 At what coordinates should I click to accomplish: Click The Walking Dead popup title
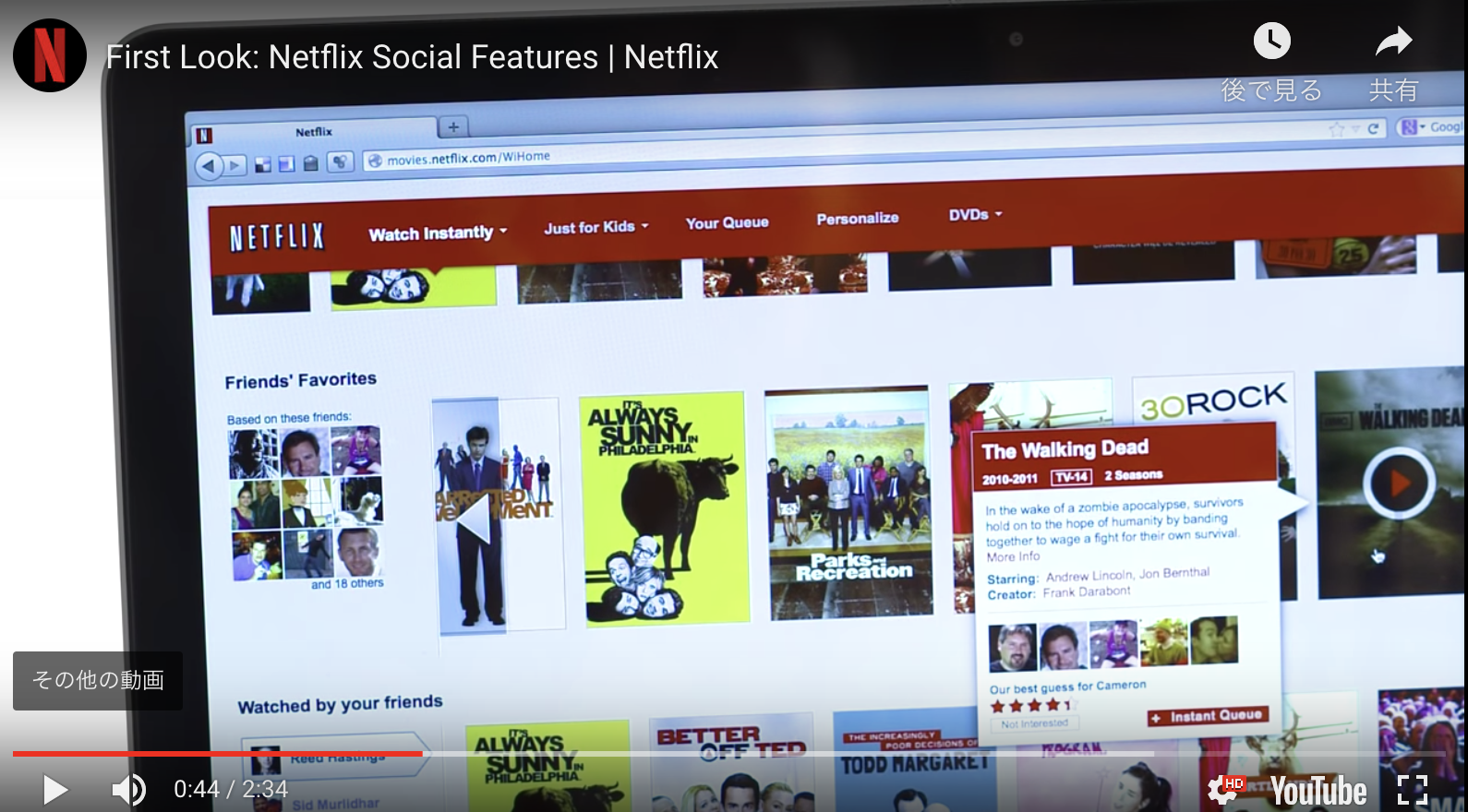(1065, 450)
